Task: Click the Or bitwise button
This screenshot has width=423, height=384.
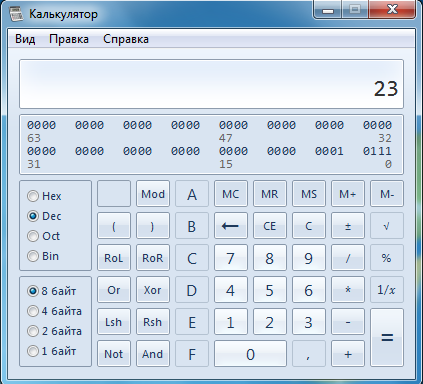Action: click(x=114, y=290)
